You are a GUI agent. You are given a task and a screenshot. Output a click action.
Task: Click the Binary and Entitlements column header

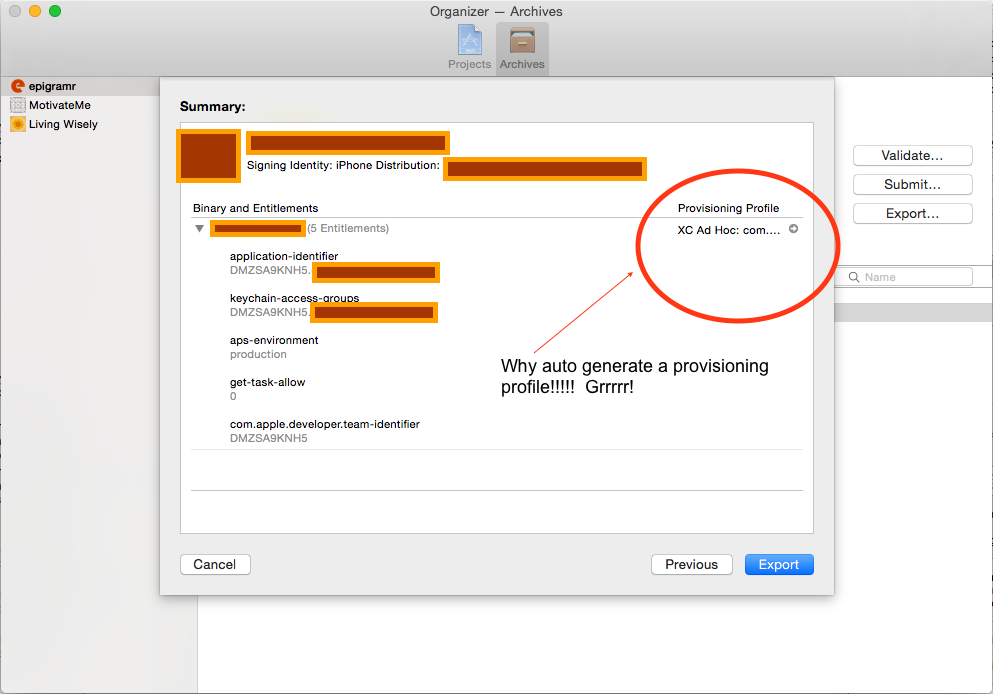click(256, 208)
